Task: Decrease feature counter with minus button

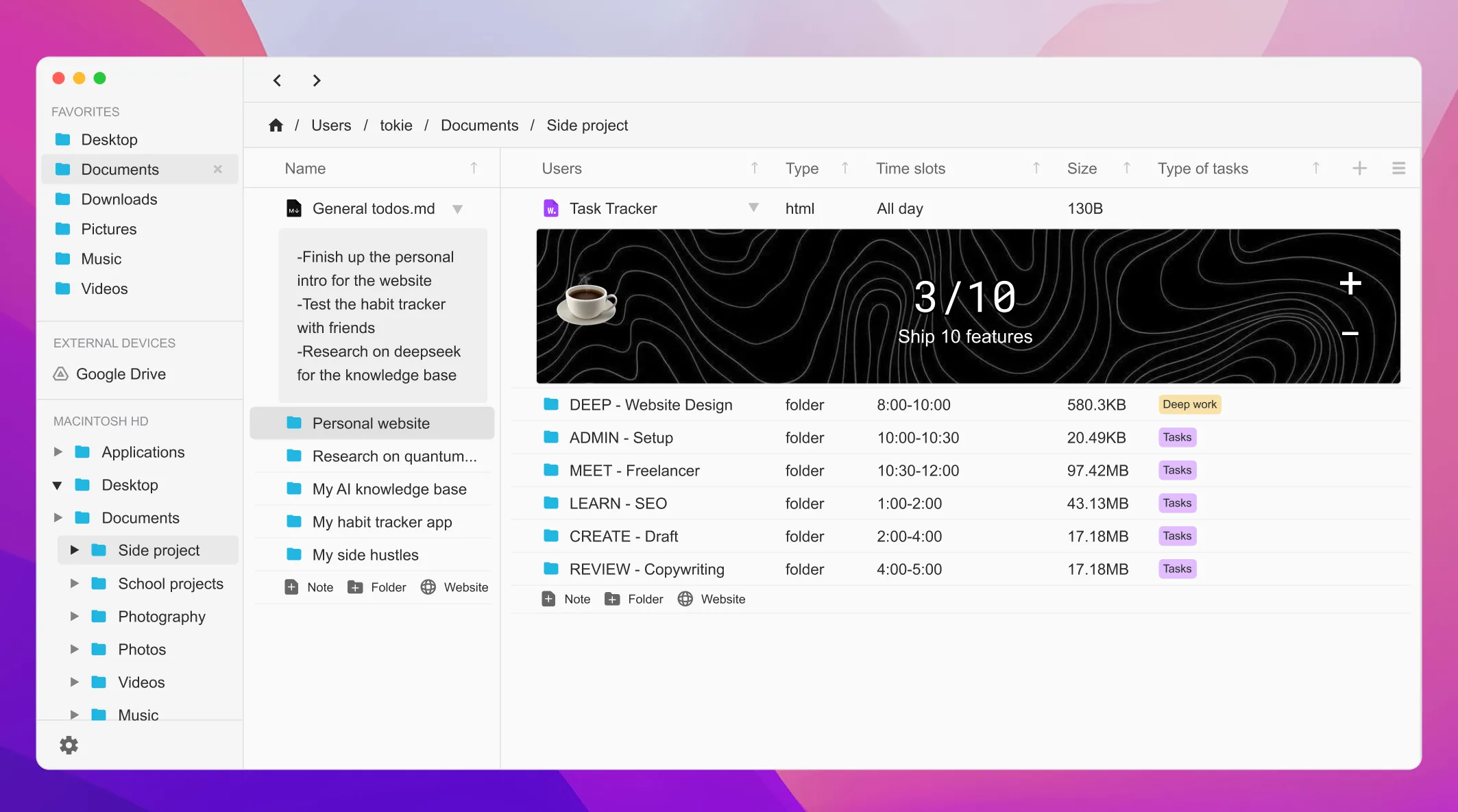Action: point(1350,334)
